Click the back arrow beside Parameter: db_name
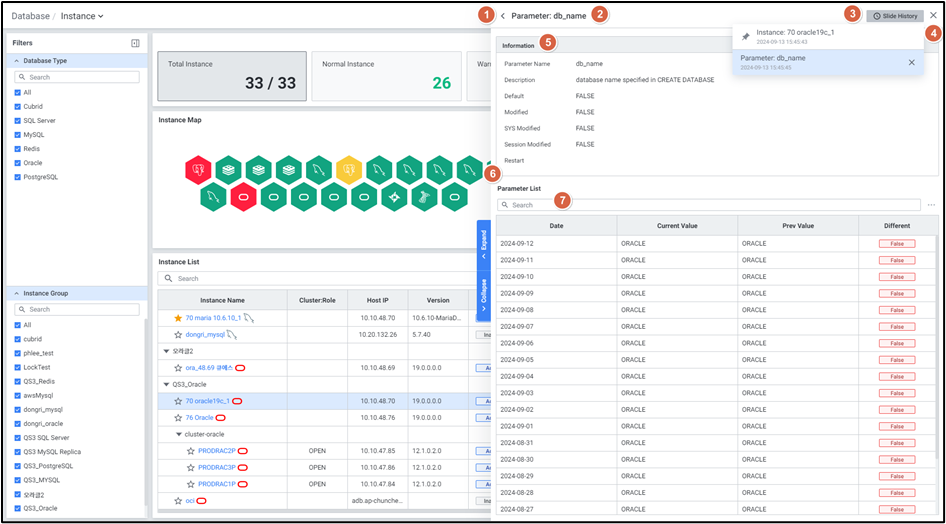 pos(503,16)
